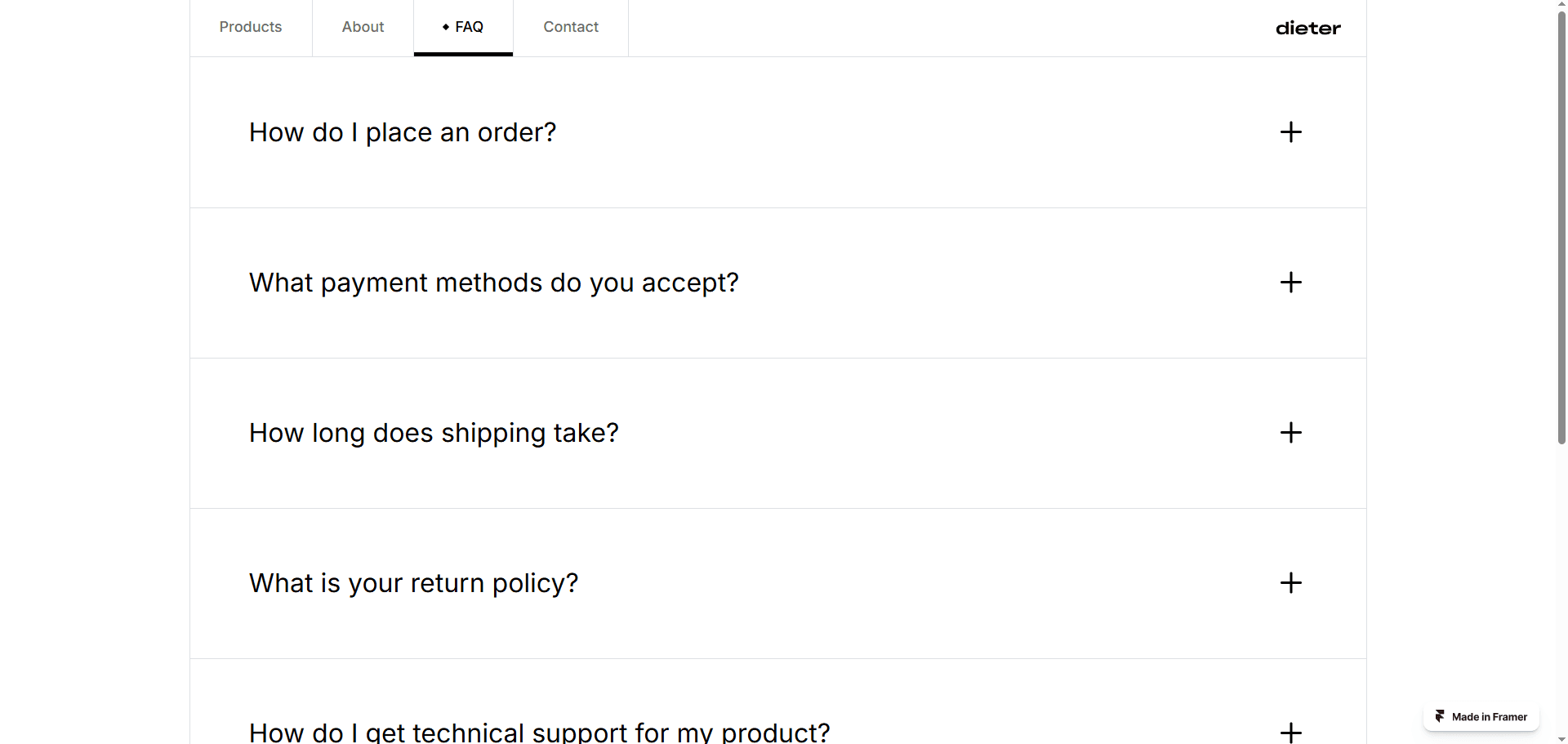Expand the technical support question text

(539, 732)
